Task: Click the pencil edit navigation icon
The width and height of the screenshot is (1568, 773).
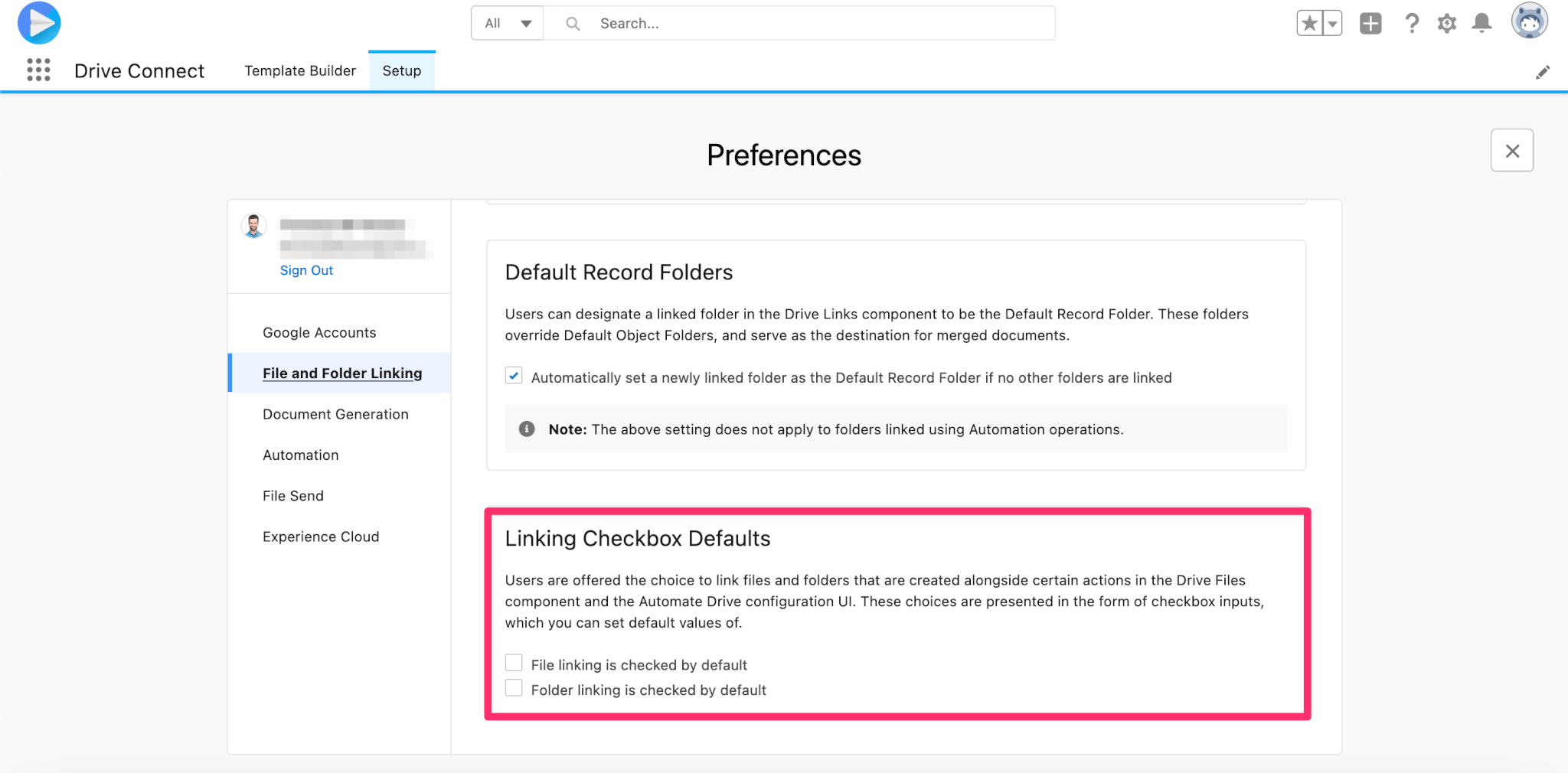Action: pyautogui.click(x=1543, y=72)
